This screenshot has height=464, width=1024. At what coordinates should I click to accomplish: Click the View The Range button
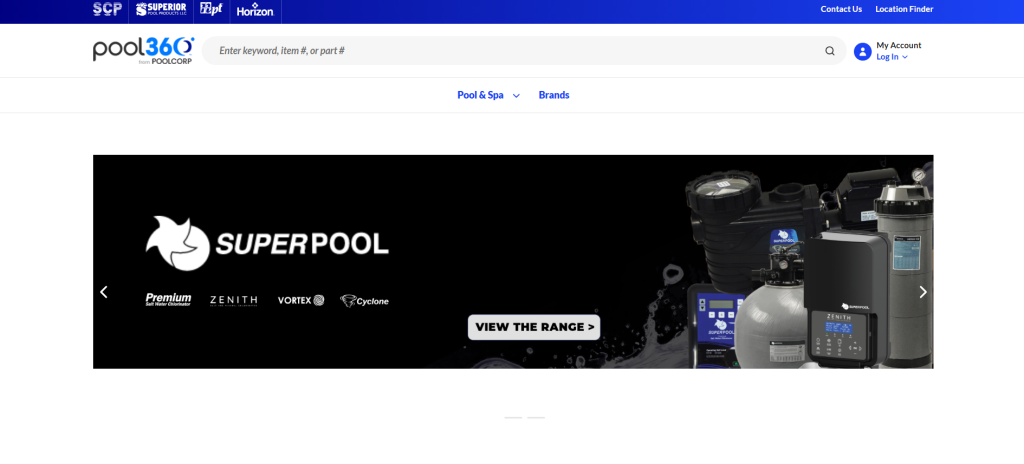(534, 327)
